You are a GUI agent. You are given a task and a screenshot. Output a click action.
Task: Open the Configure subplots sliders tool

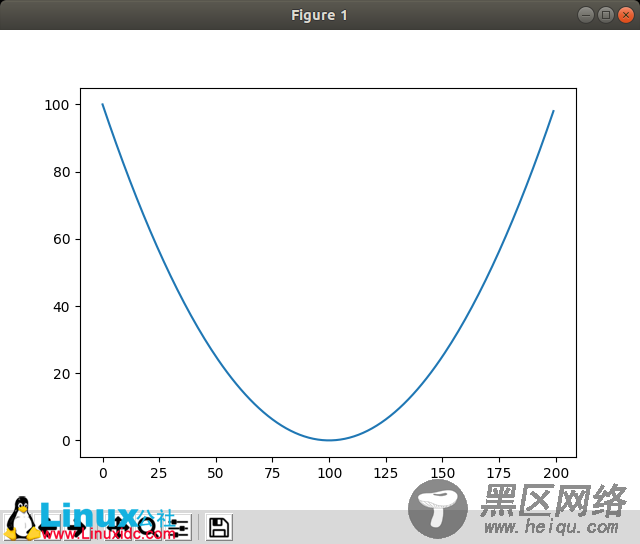coord(178,527)
